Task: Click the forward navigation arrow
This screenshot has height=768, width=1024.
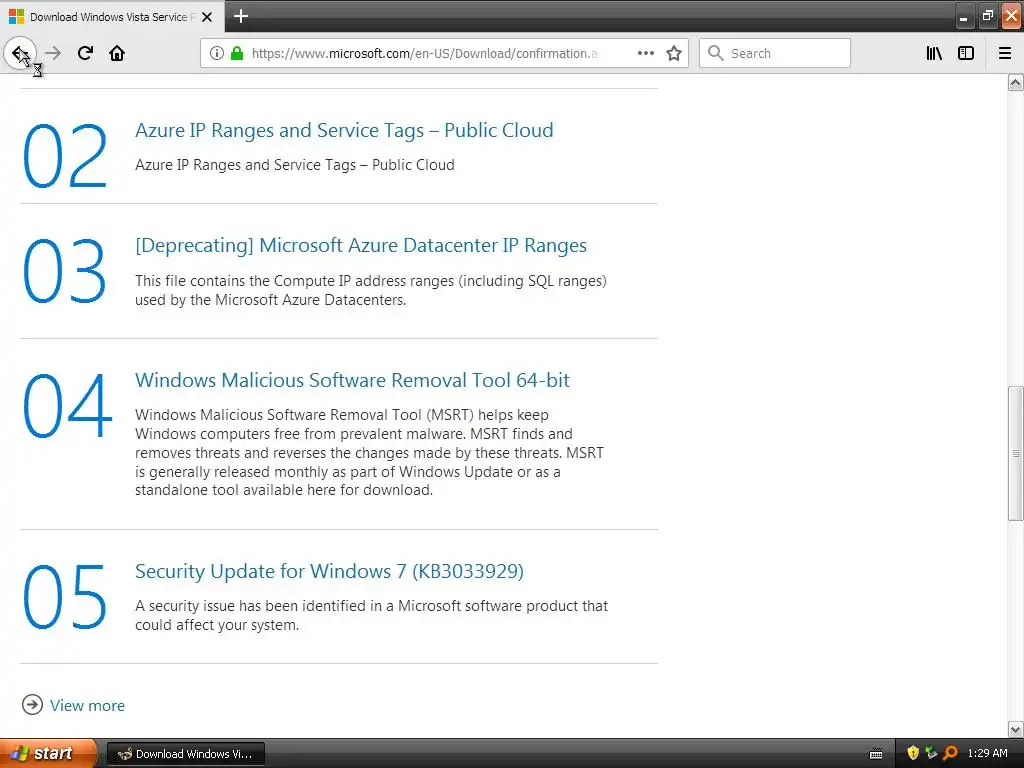Action: [x=53, y=53]
